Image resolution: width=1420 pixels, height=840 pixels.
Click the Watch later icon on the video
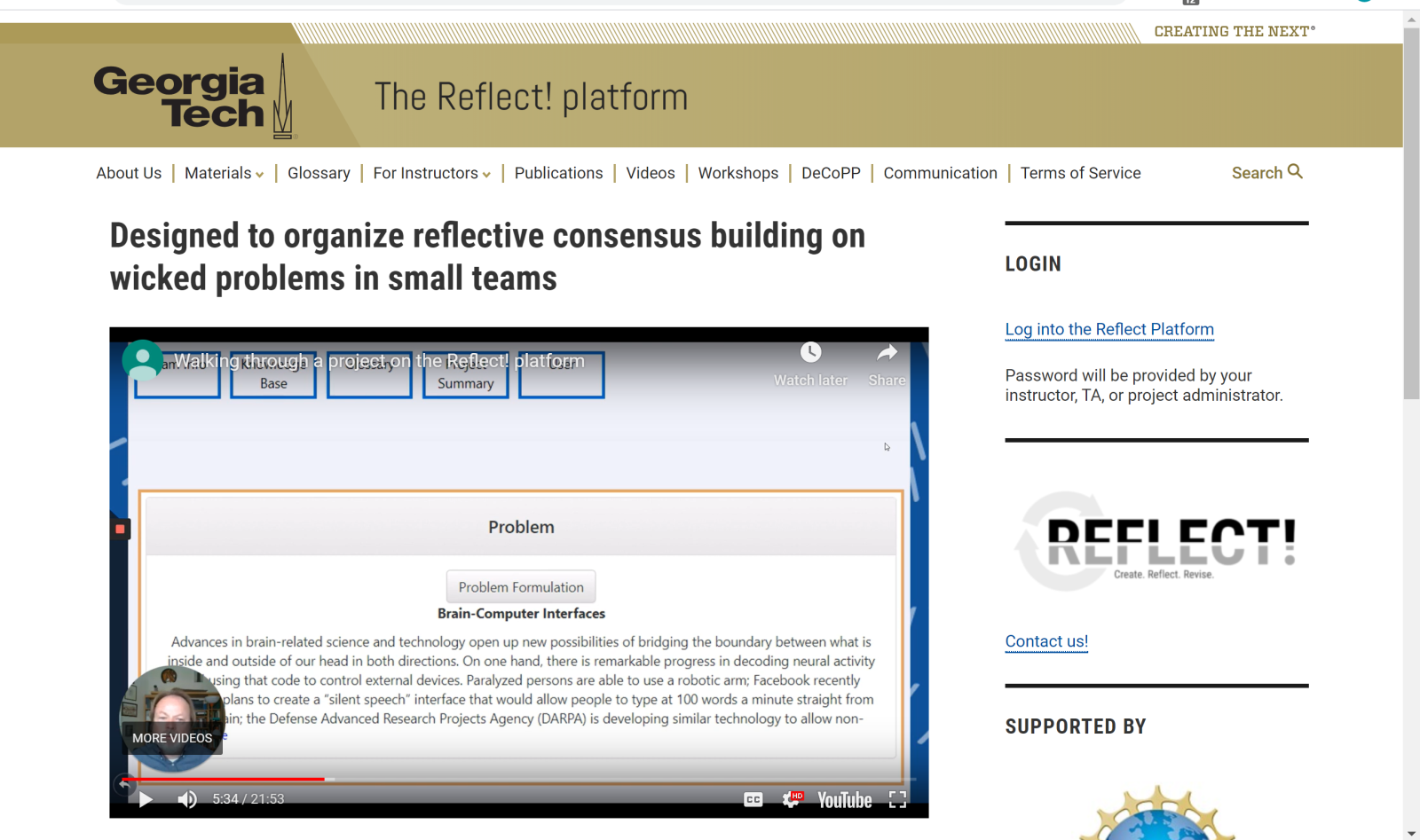click(x=809, y=352)
